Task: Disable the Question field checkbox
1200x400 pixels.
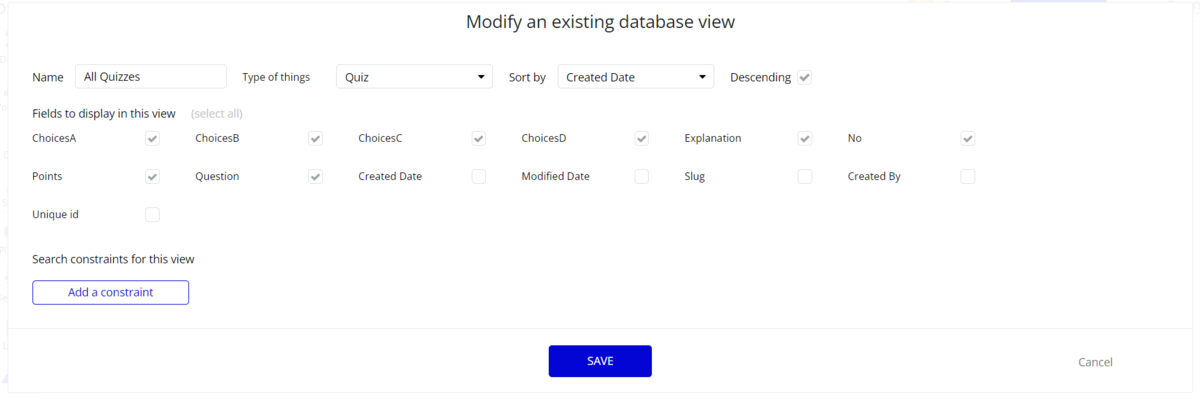Action: [x=315, y=177]
